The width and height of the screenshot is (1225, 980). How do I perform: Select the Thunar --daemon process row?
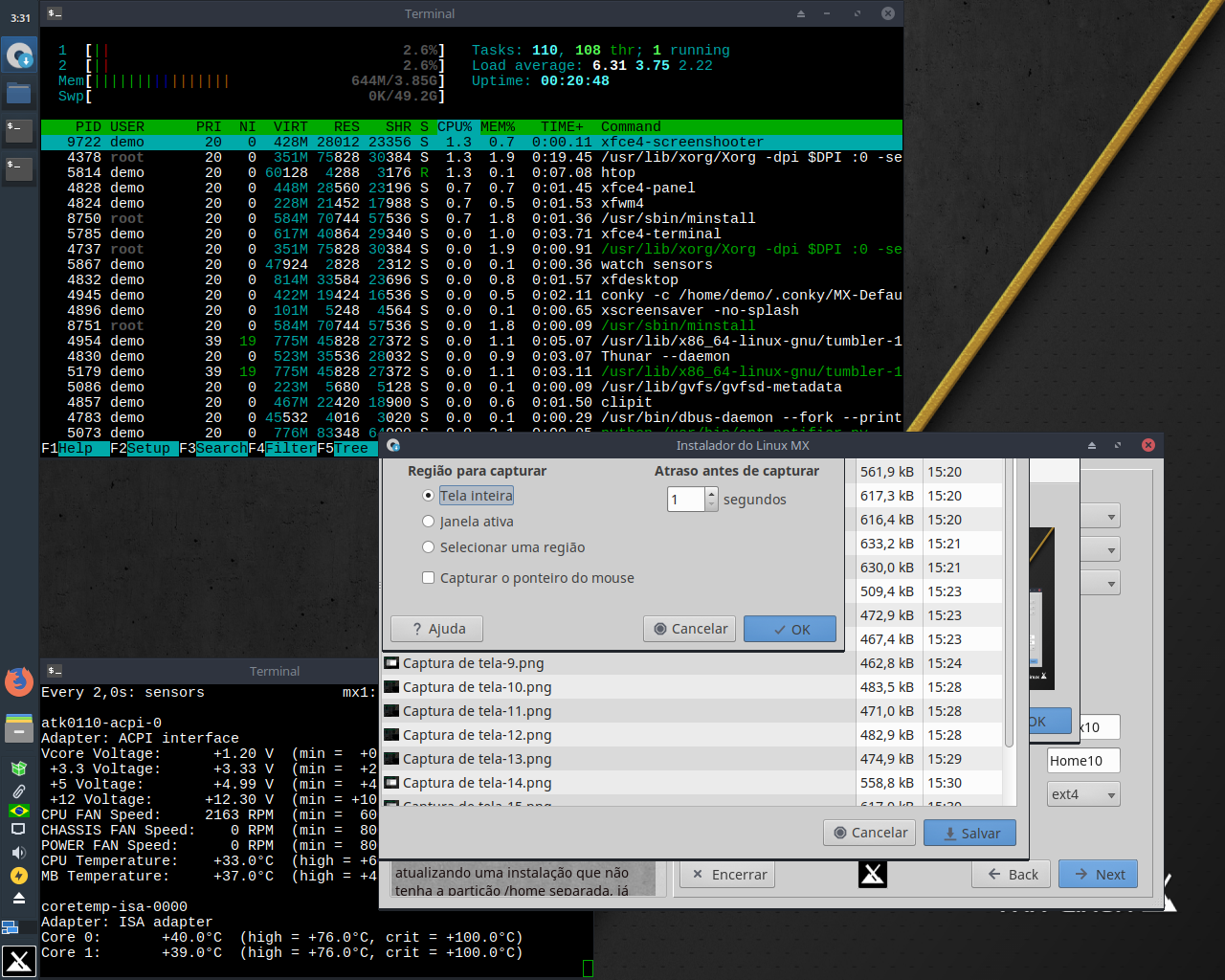click(472, 356)
